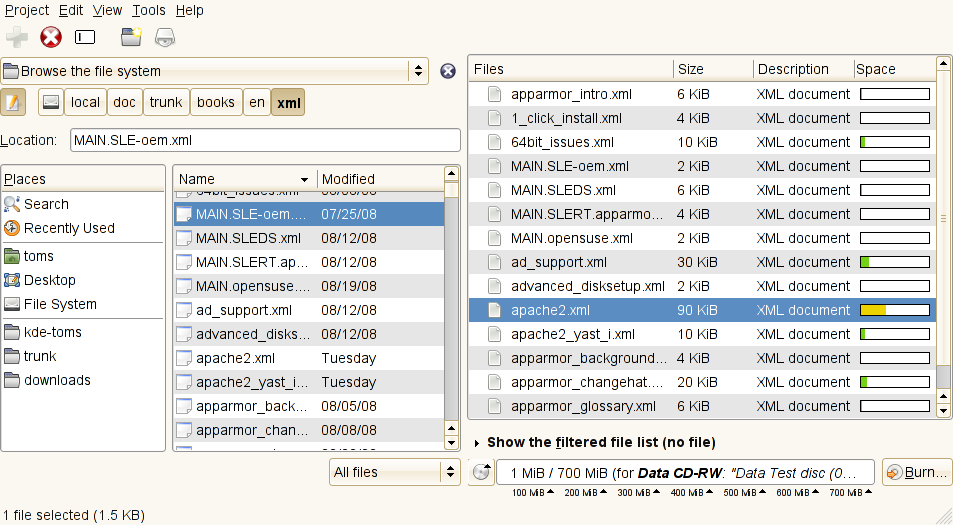
Task: Open Search in the Places list
Action: click(46, 204)
